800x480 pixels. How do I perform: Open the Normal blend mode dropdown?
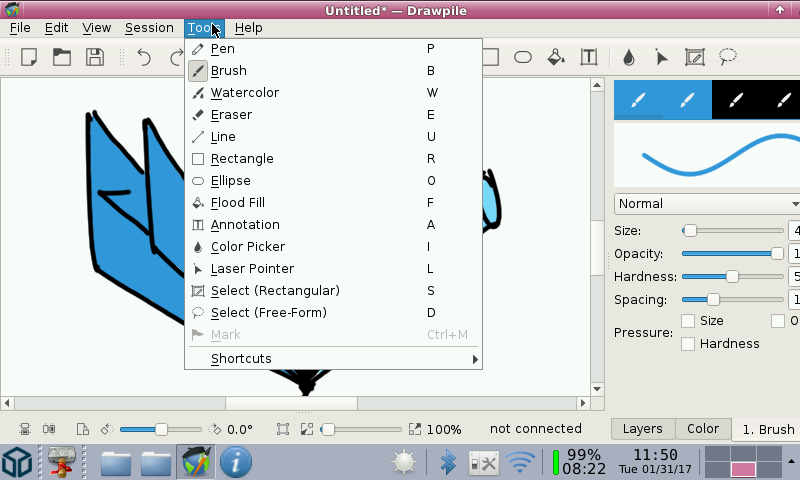706,204
